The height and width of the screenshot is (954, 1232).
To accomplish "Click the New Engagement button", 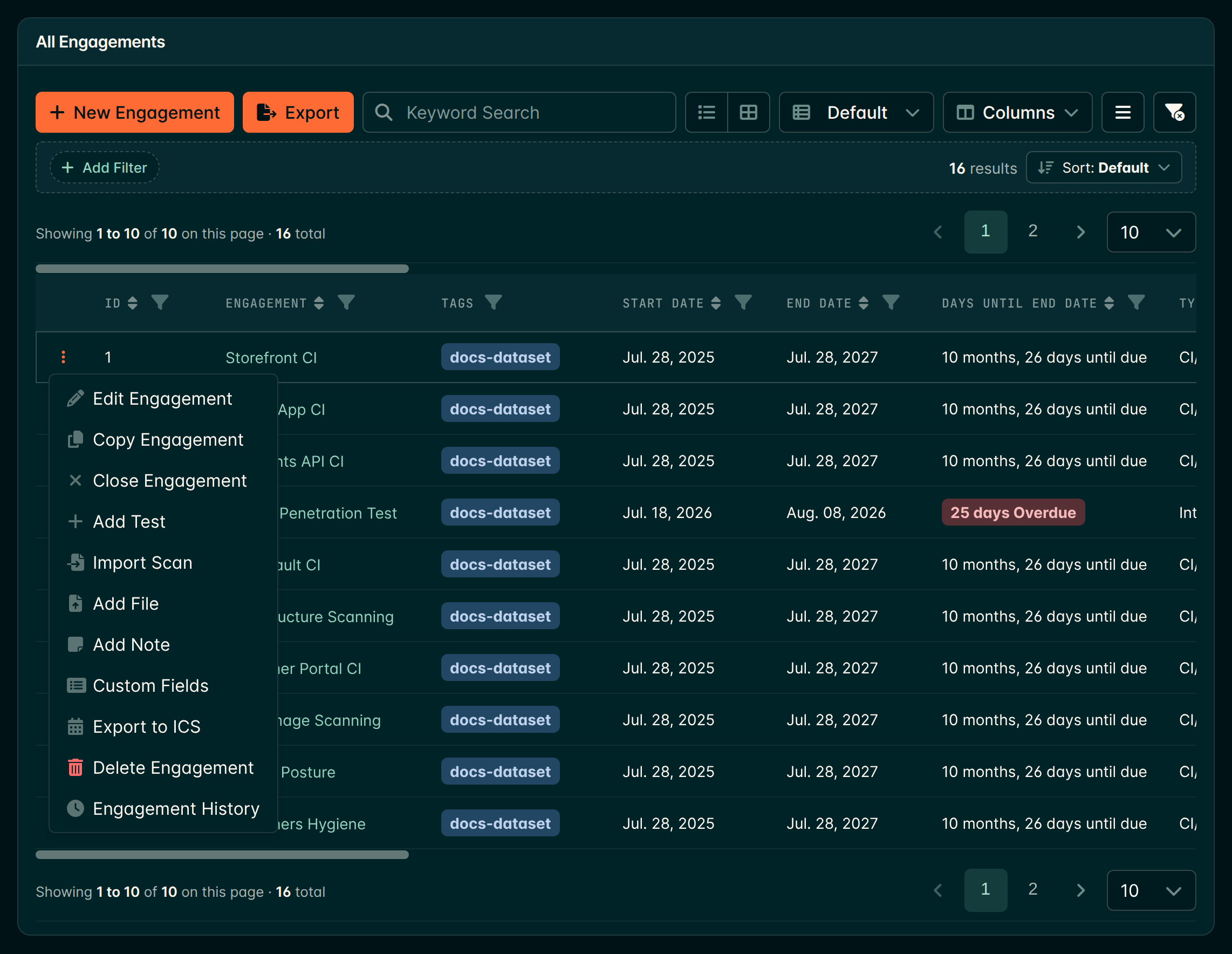I will tap(135, 112).
